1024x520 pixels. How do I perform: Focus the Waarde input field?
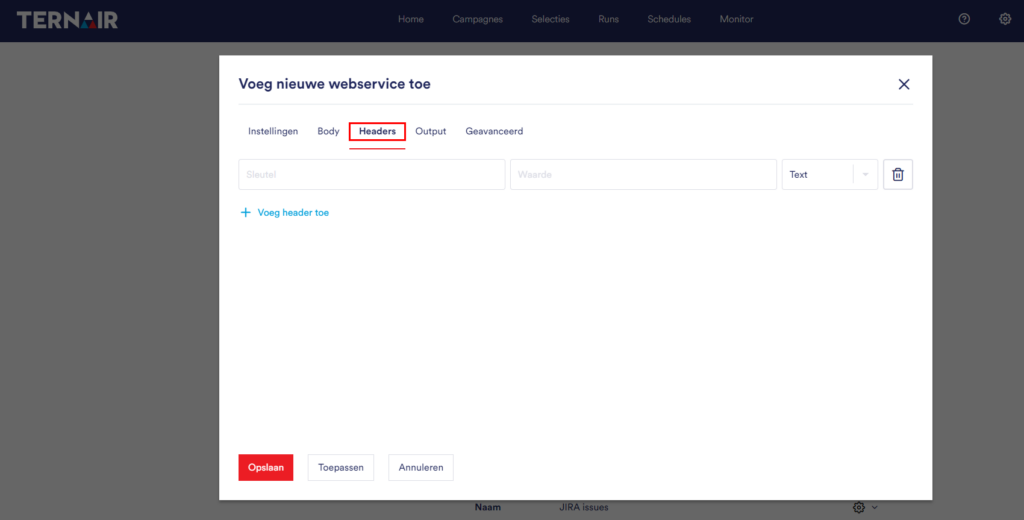[643, 174]
